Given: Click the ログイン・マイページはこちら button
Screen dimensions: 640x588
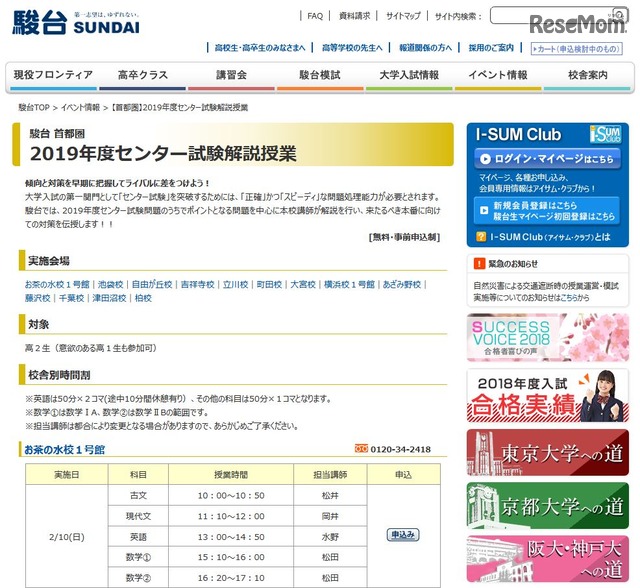Looking at the screenshot, I should click(x=547, y=159).
